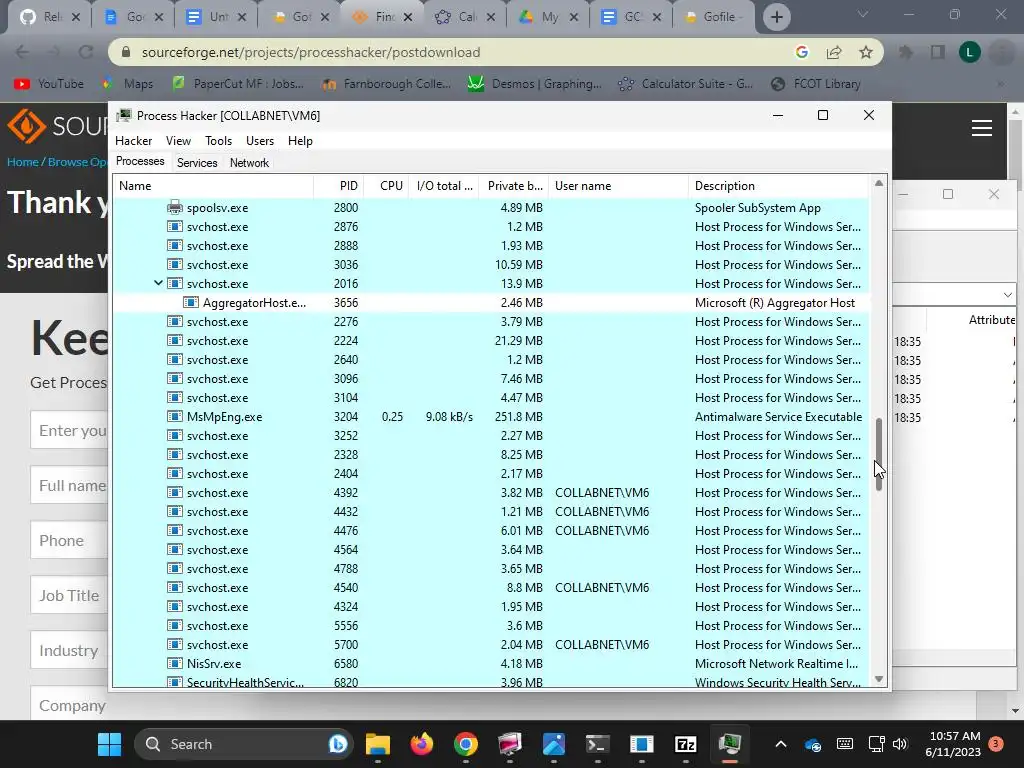Switch to the Services tab

(x=197, y=163)
